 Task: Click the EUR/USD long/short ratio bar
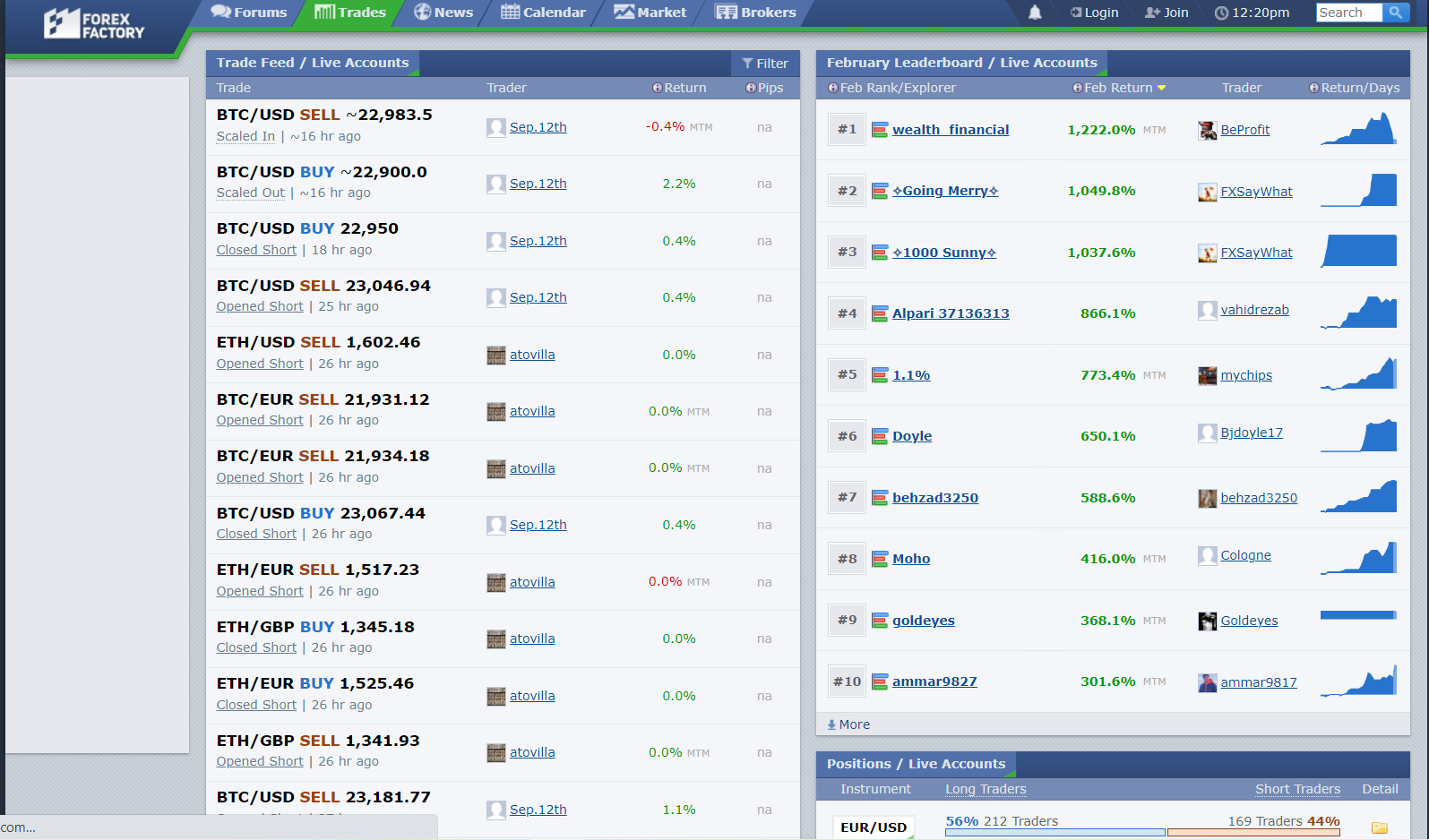pos(1142,833)
